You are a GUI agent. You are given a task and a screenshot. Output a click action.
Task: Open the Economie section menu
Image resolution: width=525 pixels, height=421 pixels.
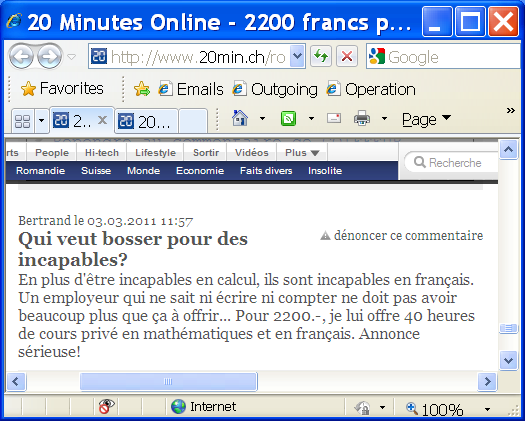click(200, 171)
